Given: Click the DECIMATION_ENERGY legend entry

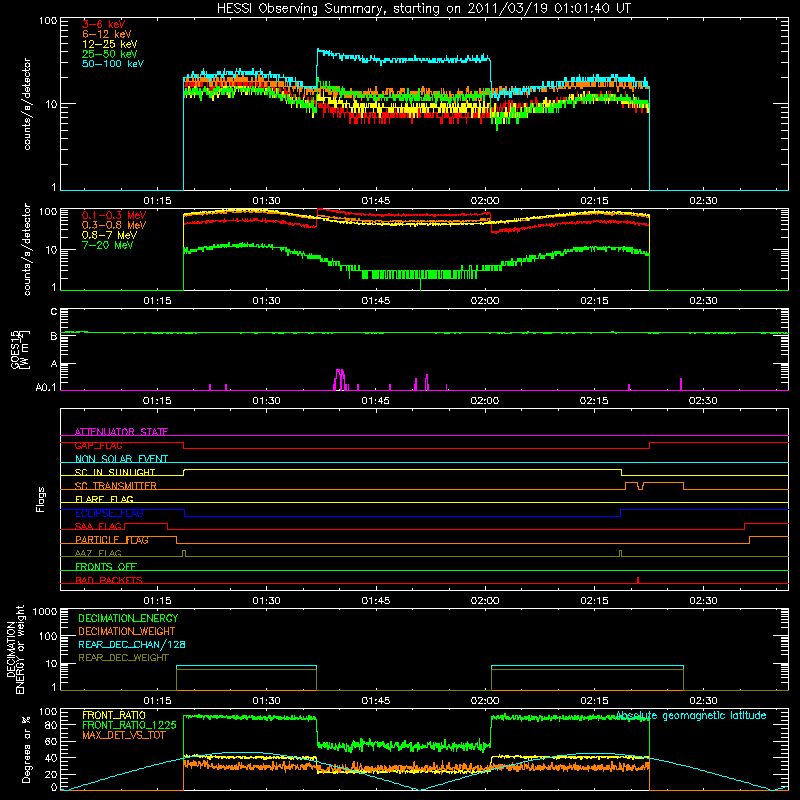Looking at the screenshot, I should [x=128, y=618].
